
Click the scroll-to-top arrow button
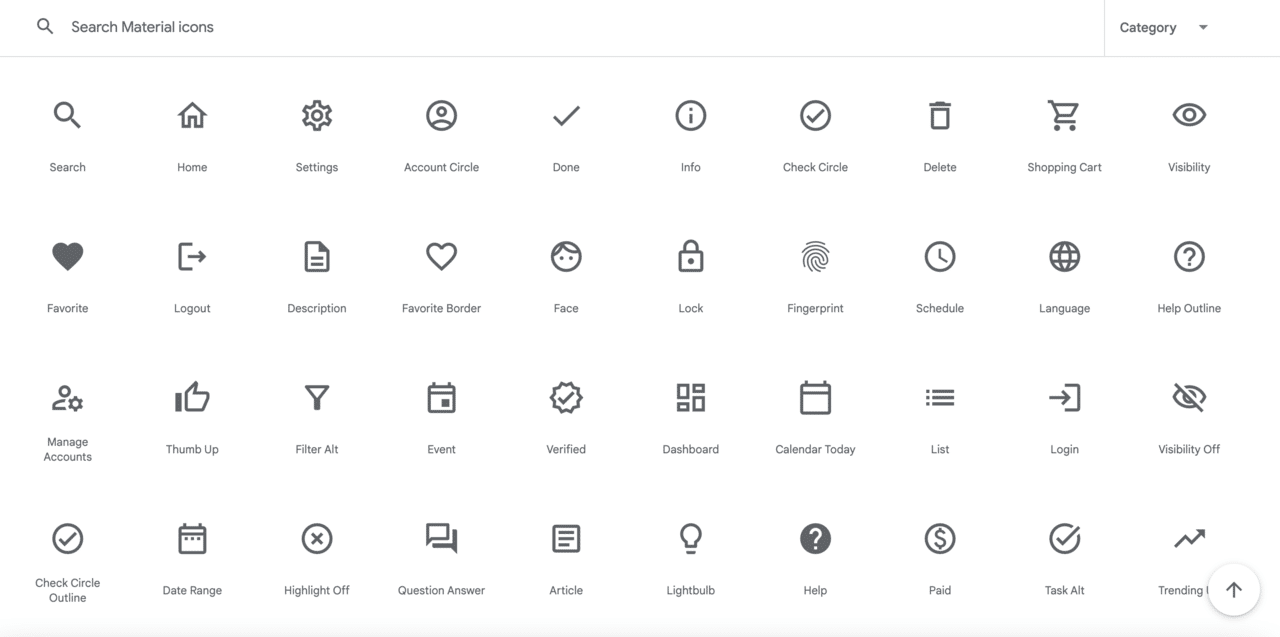tap(1233, 589)
